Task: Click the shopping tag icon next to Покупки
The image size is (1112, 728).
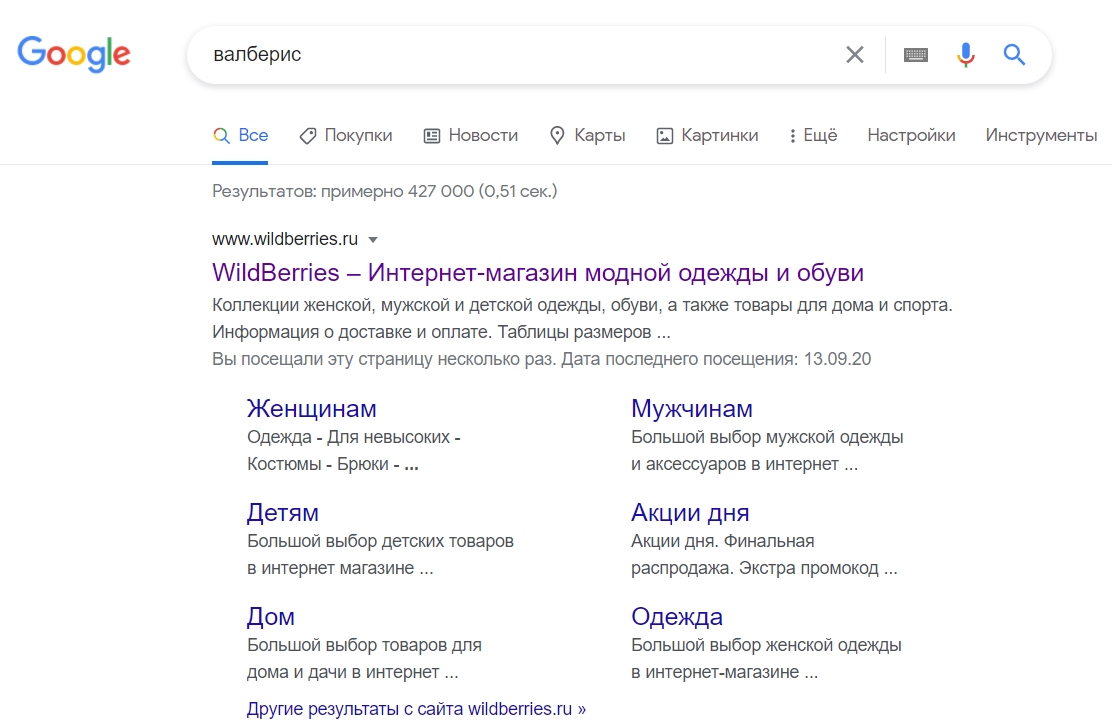Action: click(x=306, y=135)
